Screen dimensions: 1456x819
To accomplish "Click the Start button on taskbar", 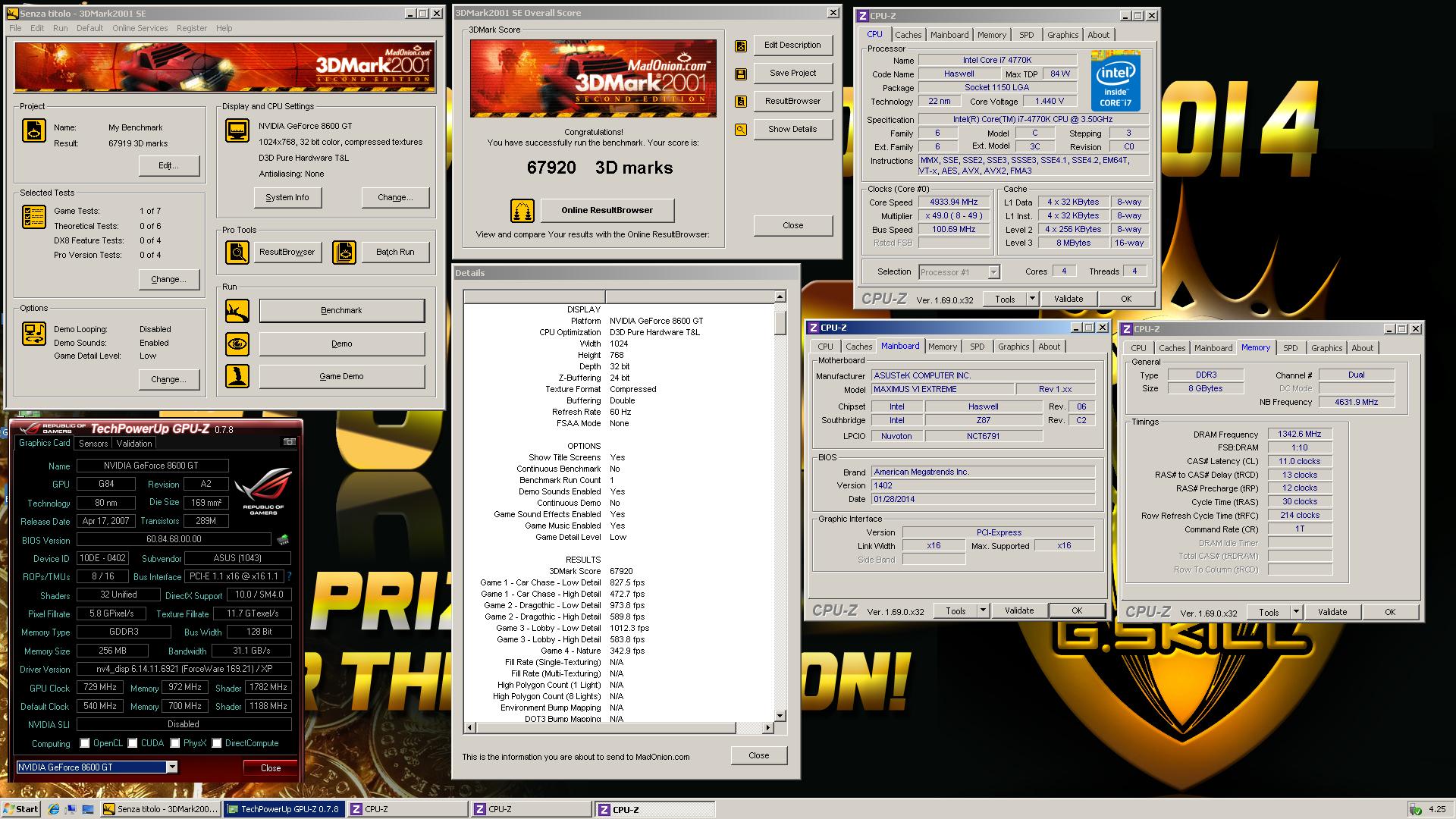I will 21,809.
